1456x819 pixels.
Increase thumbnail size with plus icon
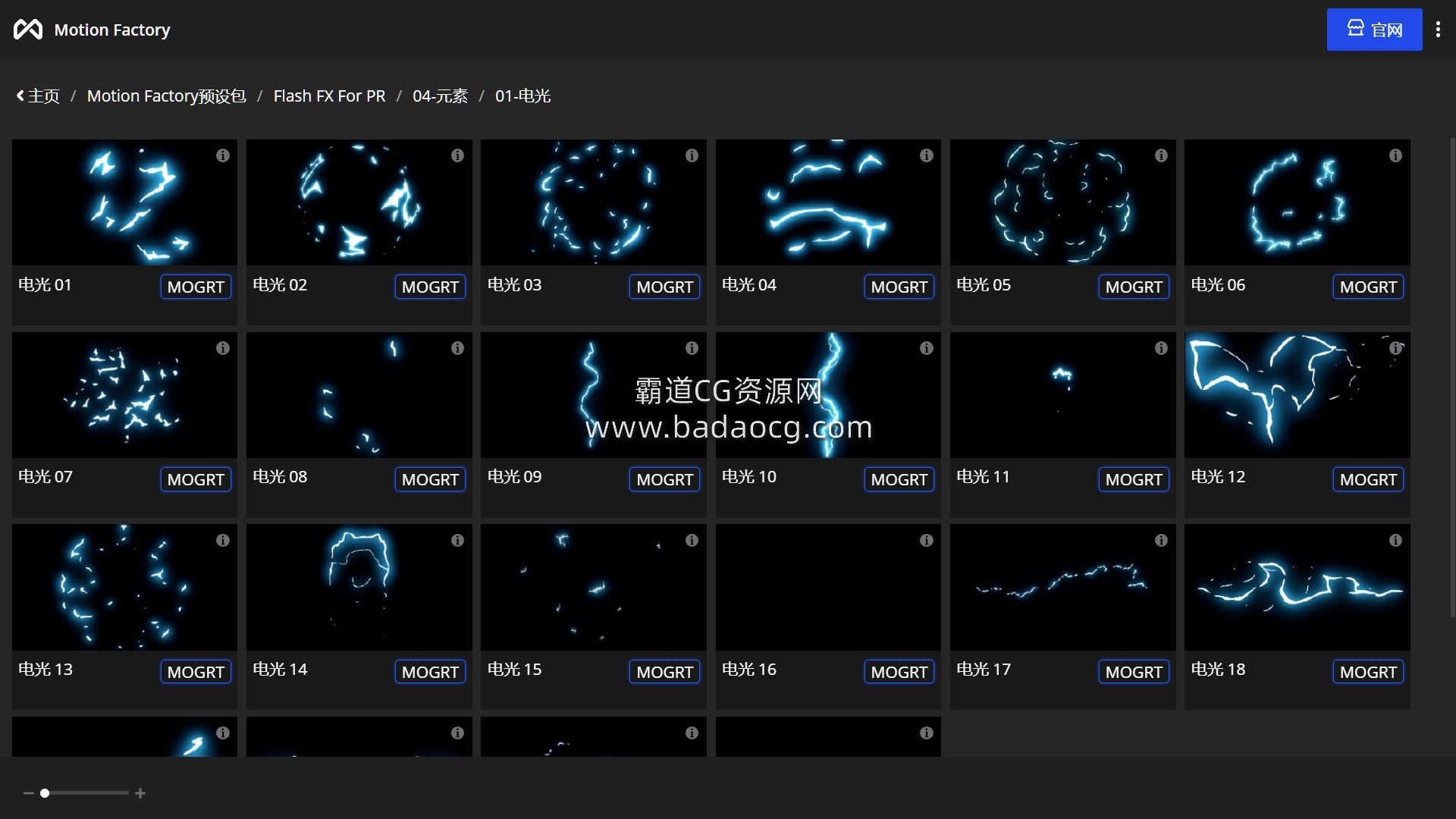point(140,793)
